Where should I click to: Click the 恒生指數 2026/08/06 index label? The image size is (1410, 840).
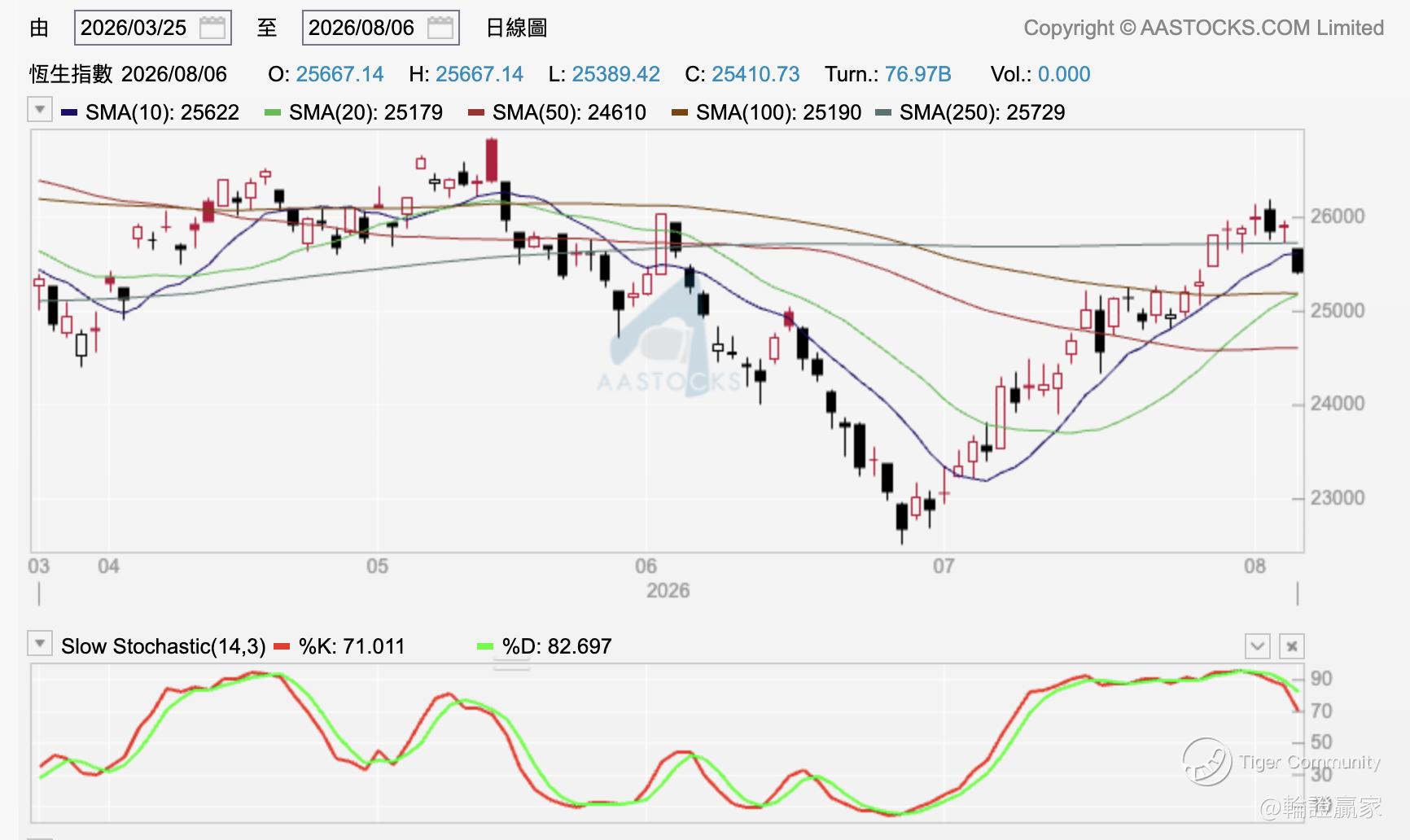(x=129, y=74)
